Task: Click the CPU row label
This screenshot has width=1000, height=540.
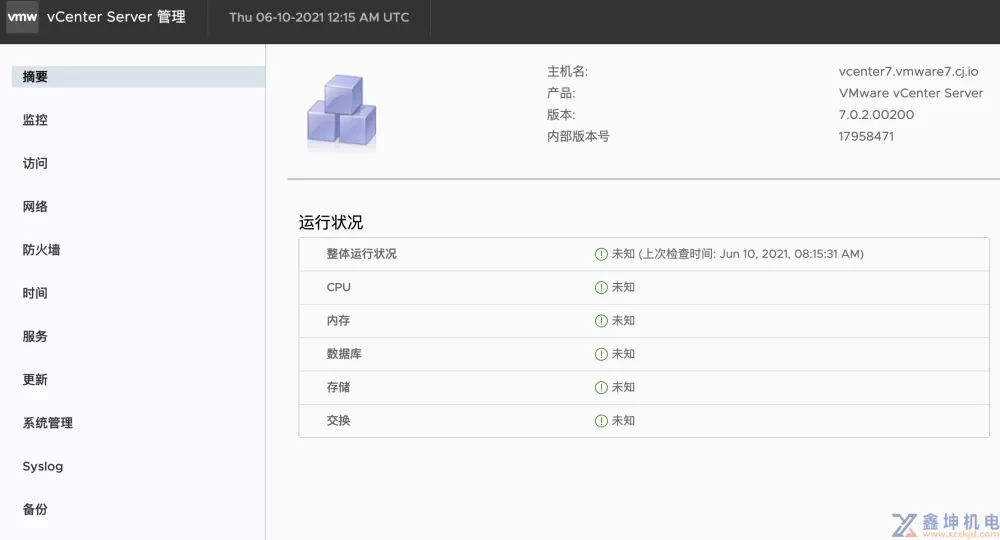Action: tap(339, 288)
